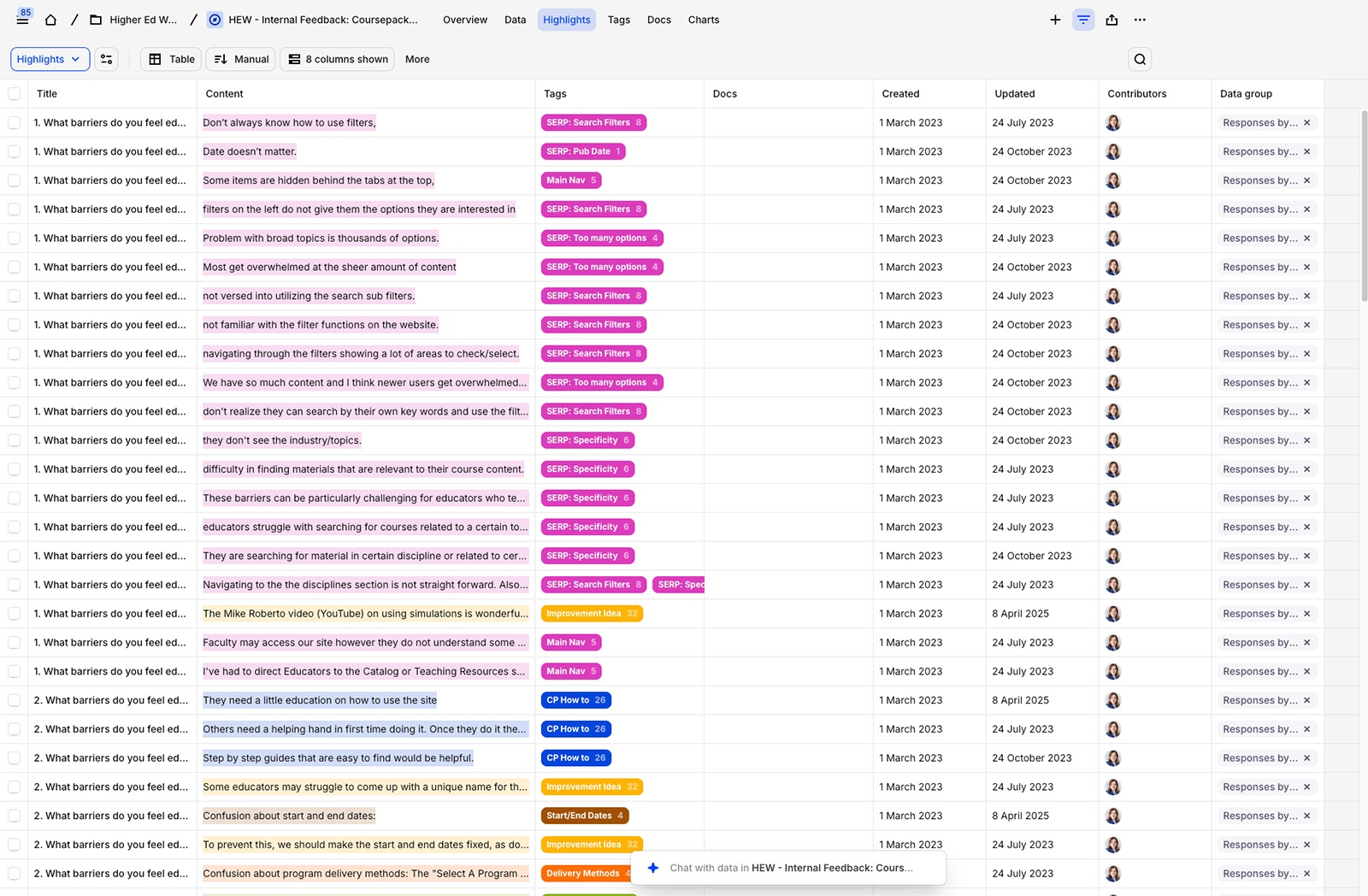Toggle the highlighted filter icon

pyautogui.click(x=1083, y=20)
